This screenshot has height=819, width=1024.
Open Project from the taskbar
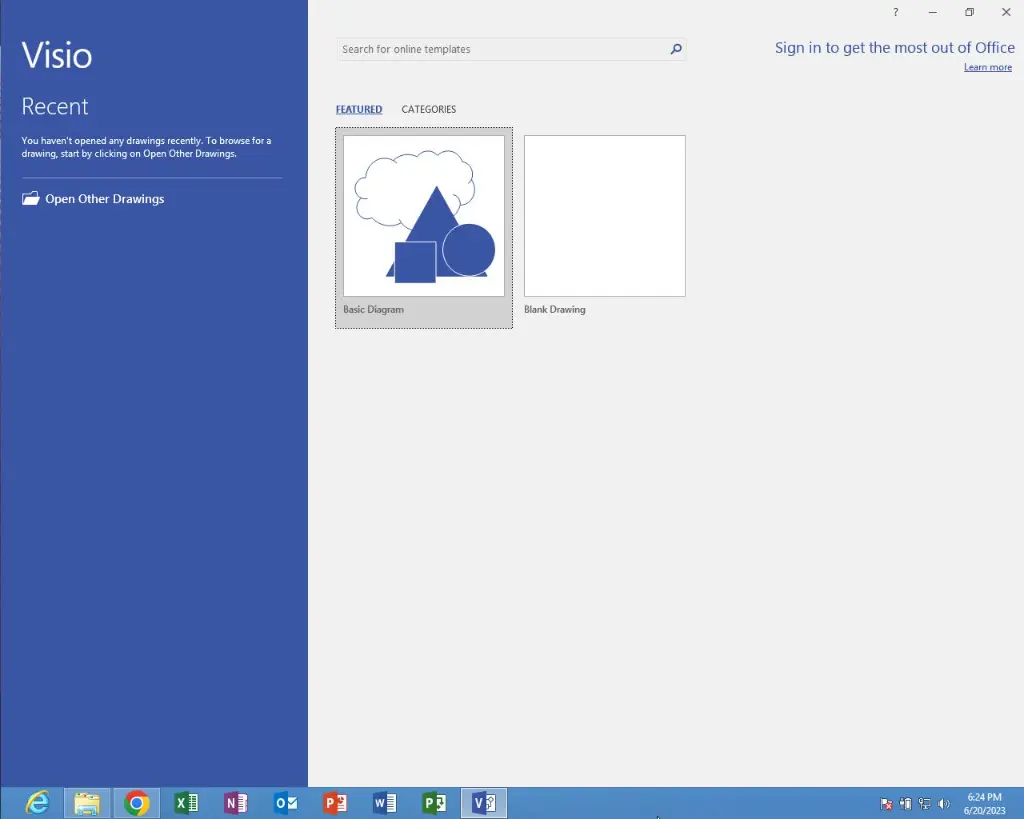(434, 803)
